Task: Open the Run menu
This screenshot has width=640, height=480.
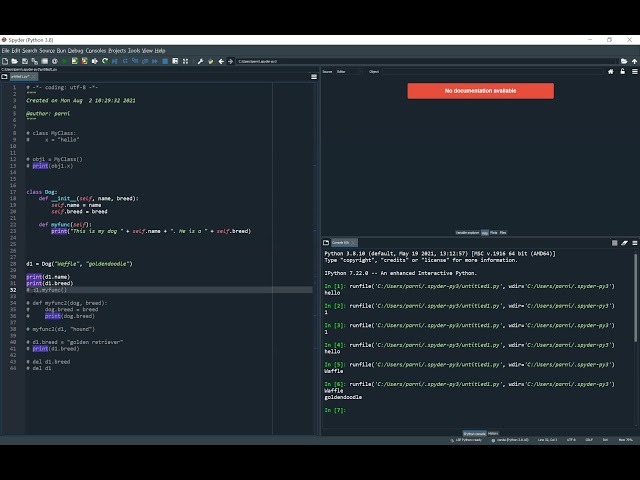Action: click(61, 51)
